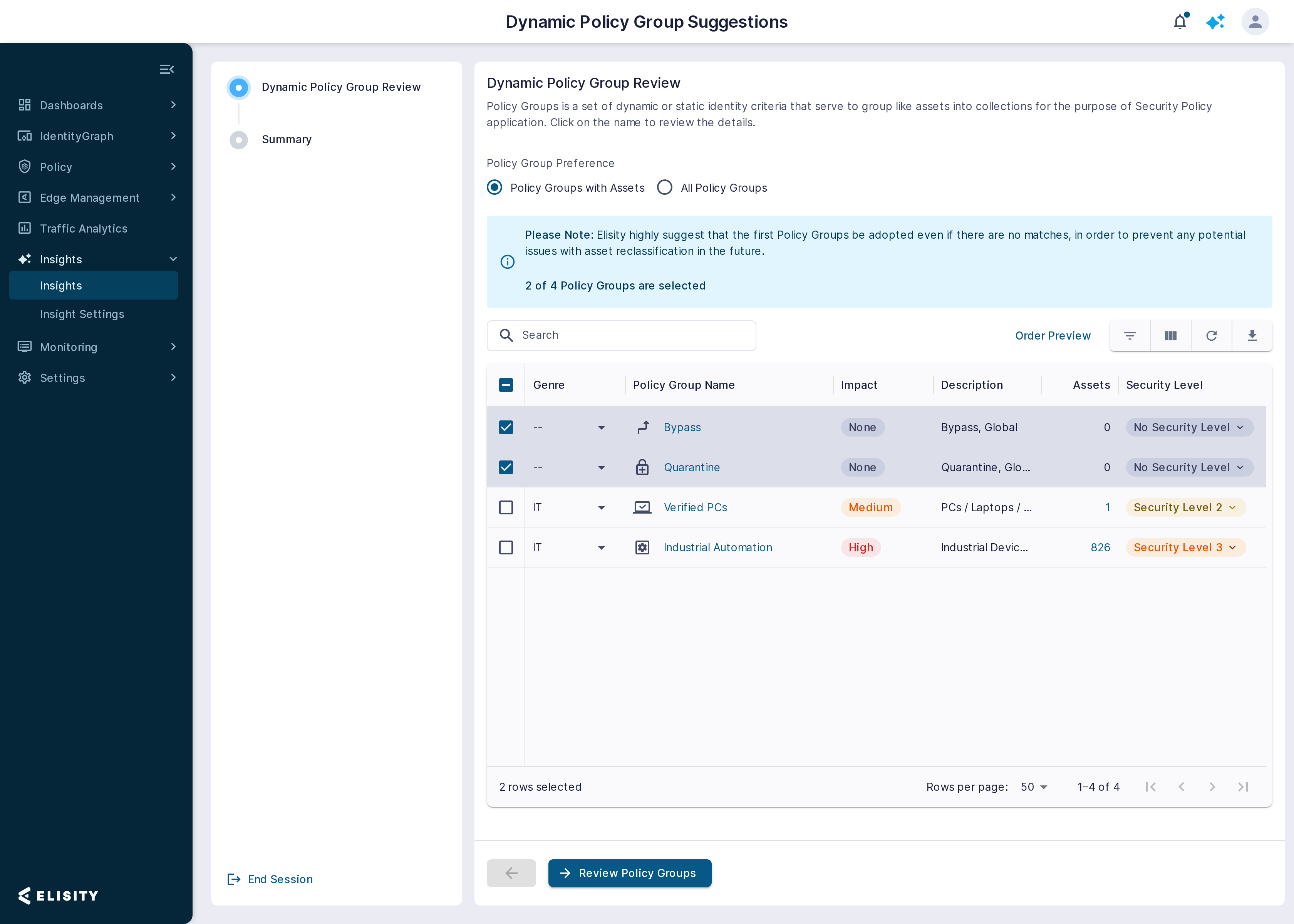This screenshot has width=1294, height=924.
Task: Open the user profile avatar
Action: click(1255, 22)
